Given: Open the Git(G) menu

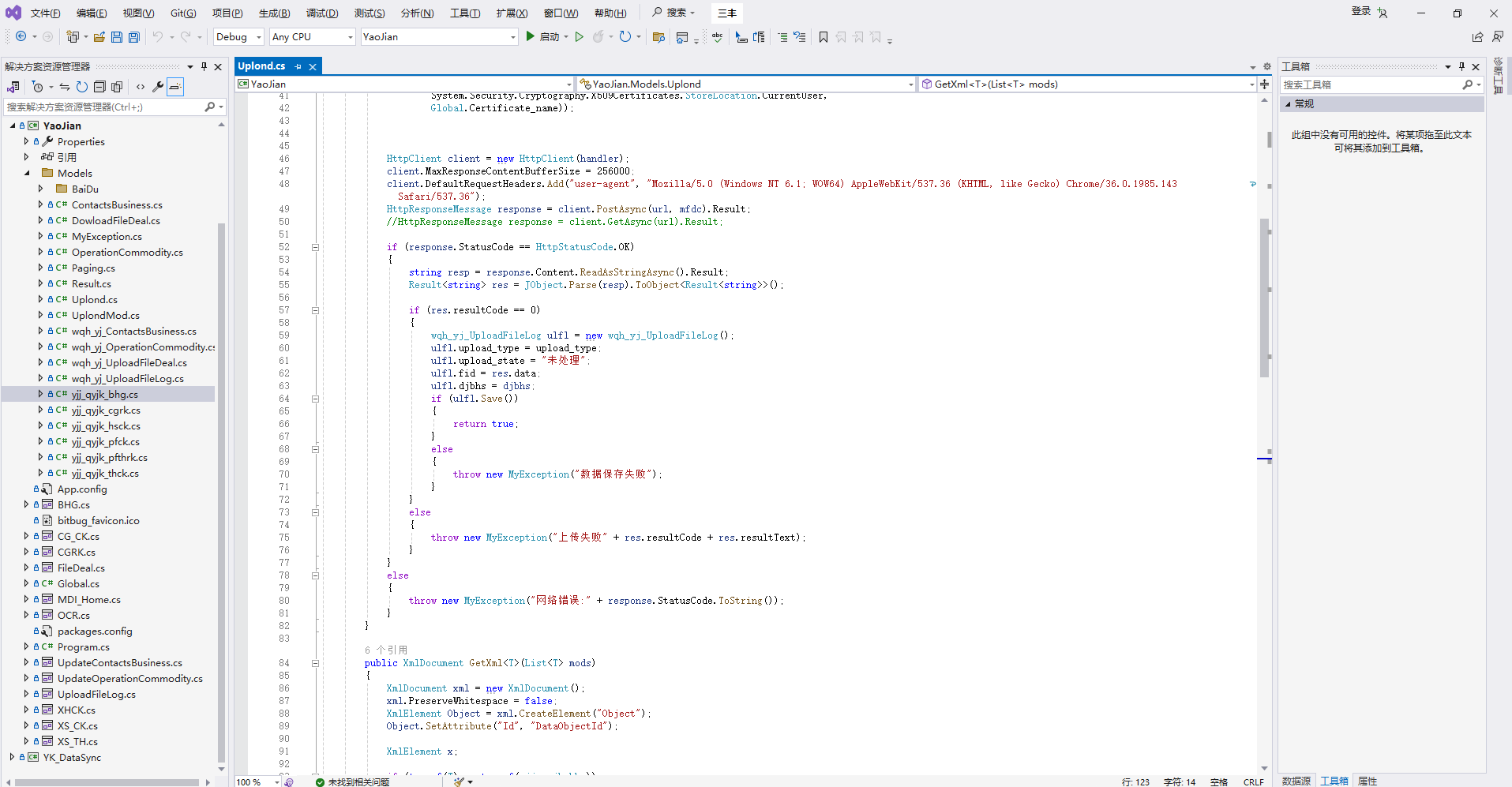Looking at the screenshot, I should 183,13.
